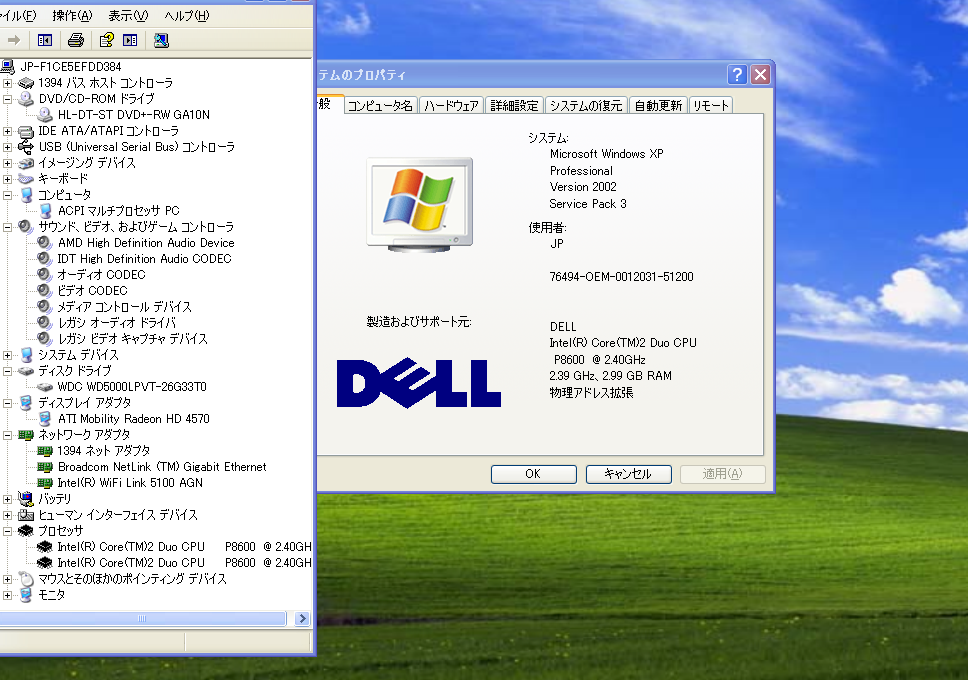Collapse the network adapter node
968x680 pixels.
[7, 435]
